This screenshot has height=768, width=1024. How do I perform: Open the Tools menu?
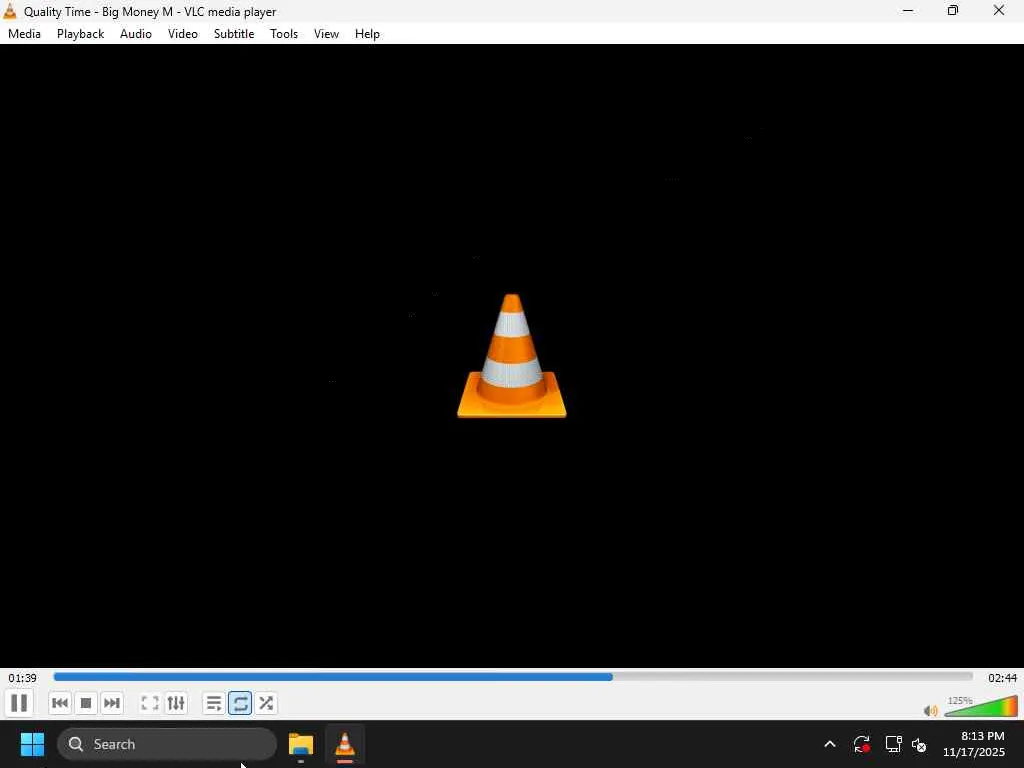283,34
